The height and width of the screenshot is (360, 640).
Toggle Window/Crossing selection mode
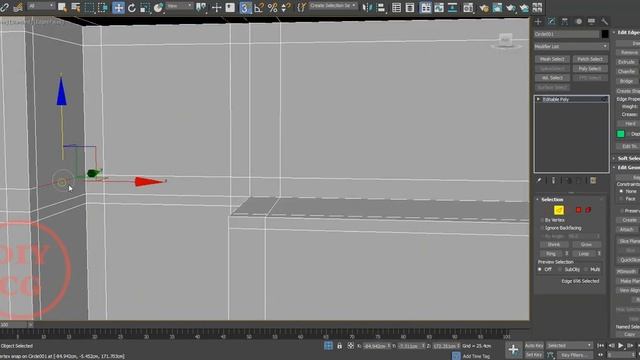[x=103, y=7]
